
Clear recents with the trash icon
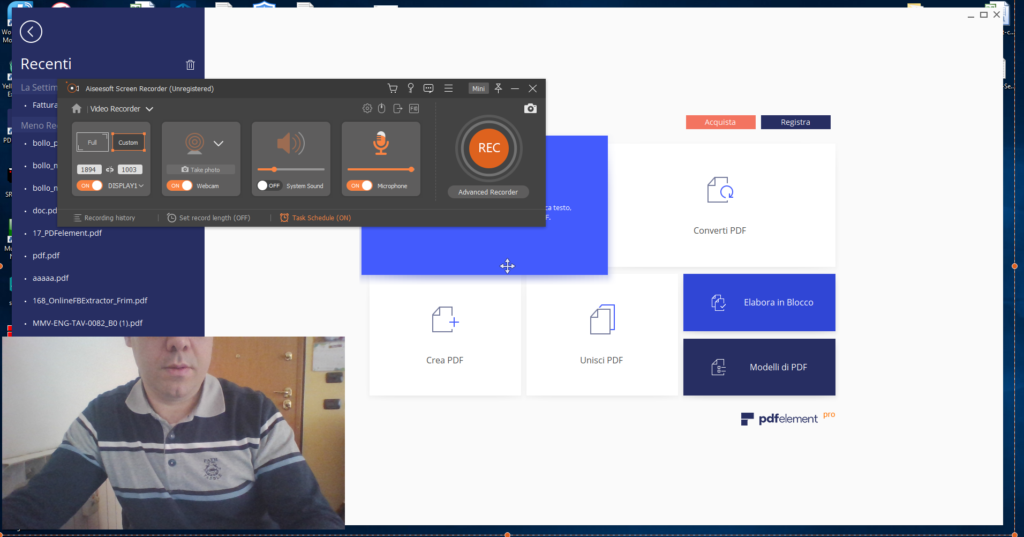[190, 65]
